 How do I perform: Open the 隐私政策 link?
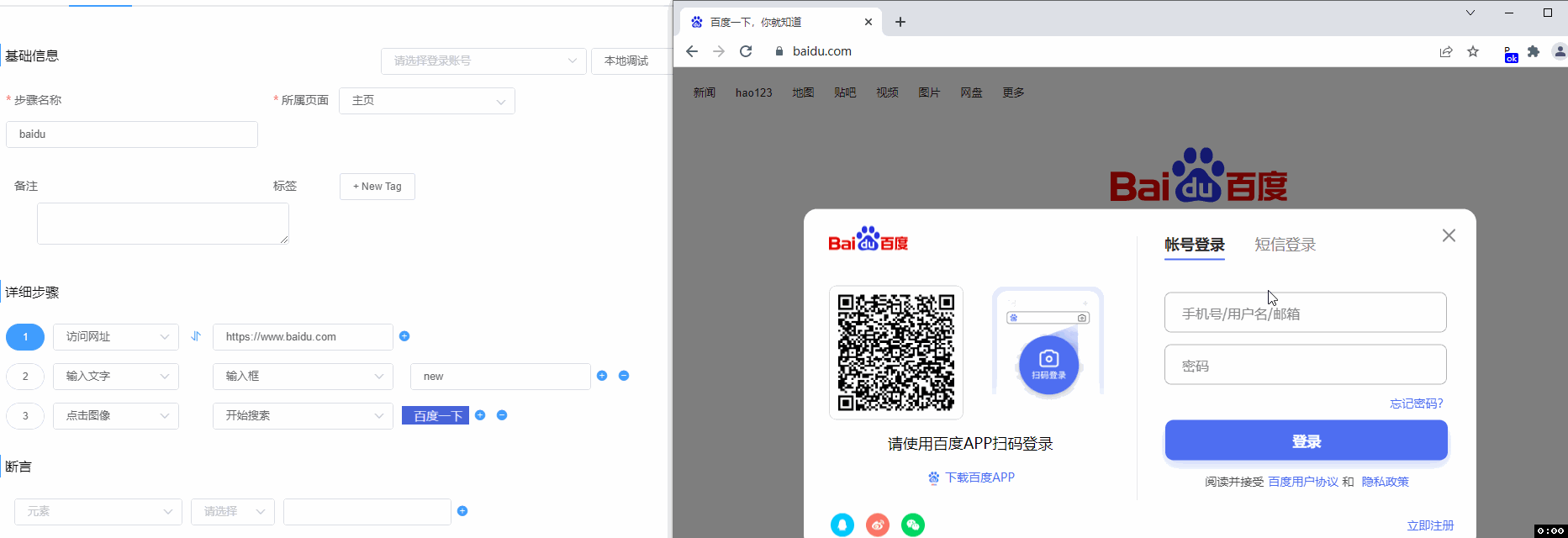pos(1386,482)
